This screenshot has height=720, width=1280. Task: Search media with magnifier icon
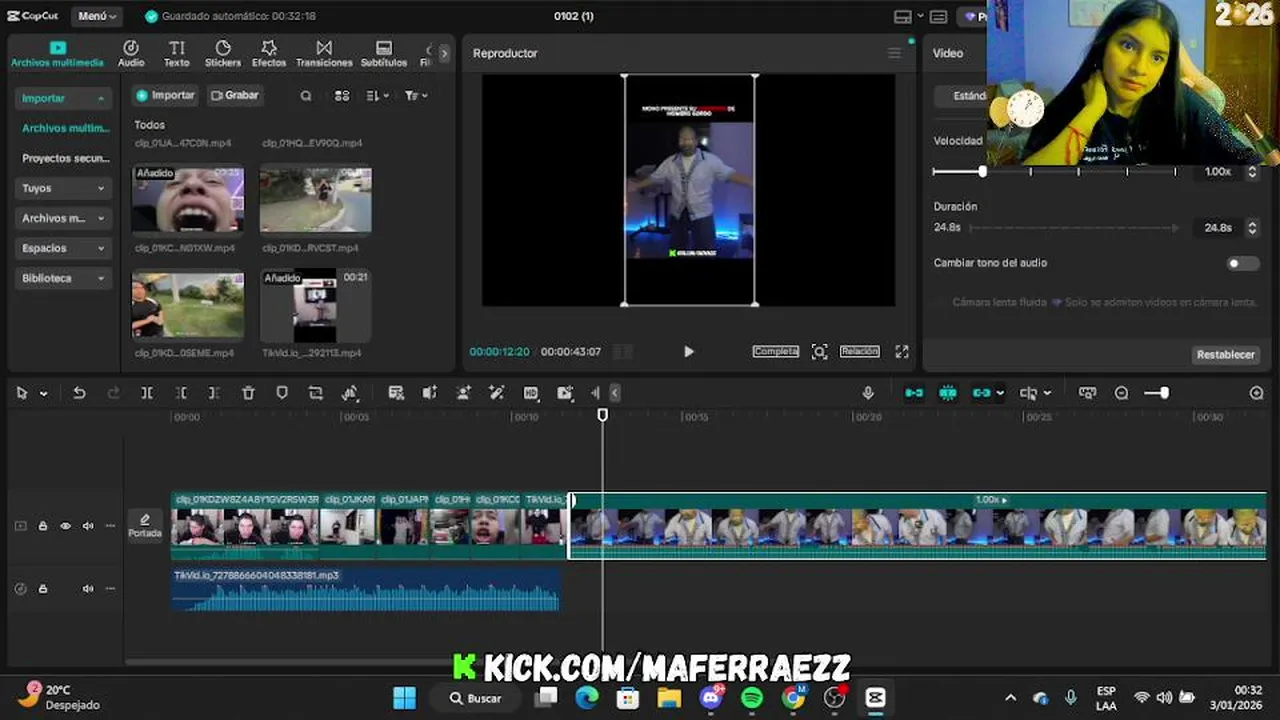(306, 96)
